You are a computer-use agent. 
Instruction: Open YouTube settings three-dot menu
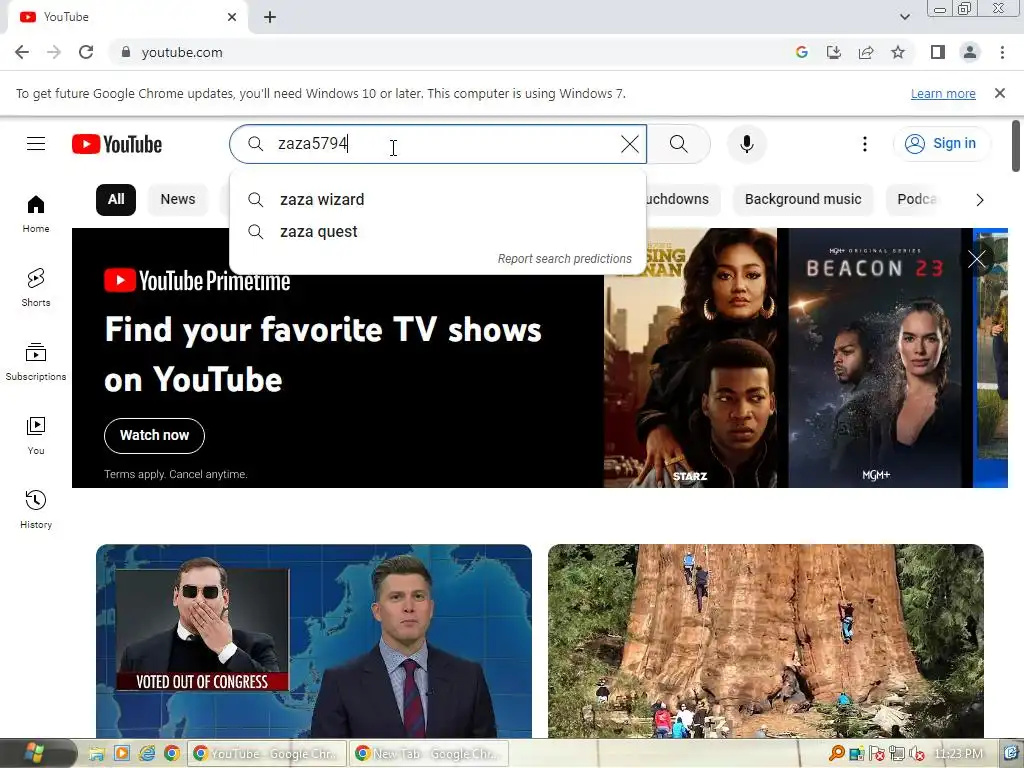pos(865,144)
